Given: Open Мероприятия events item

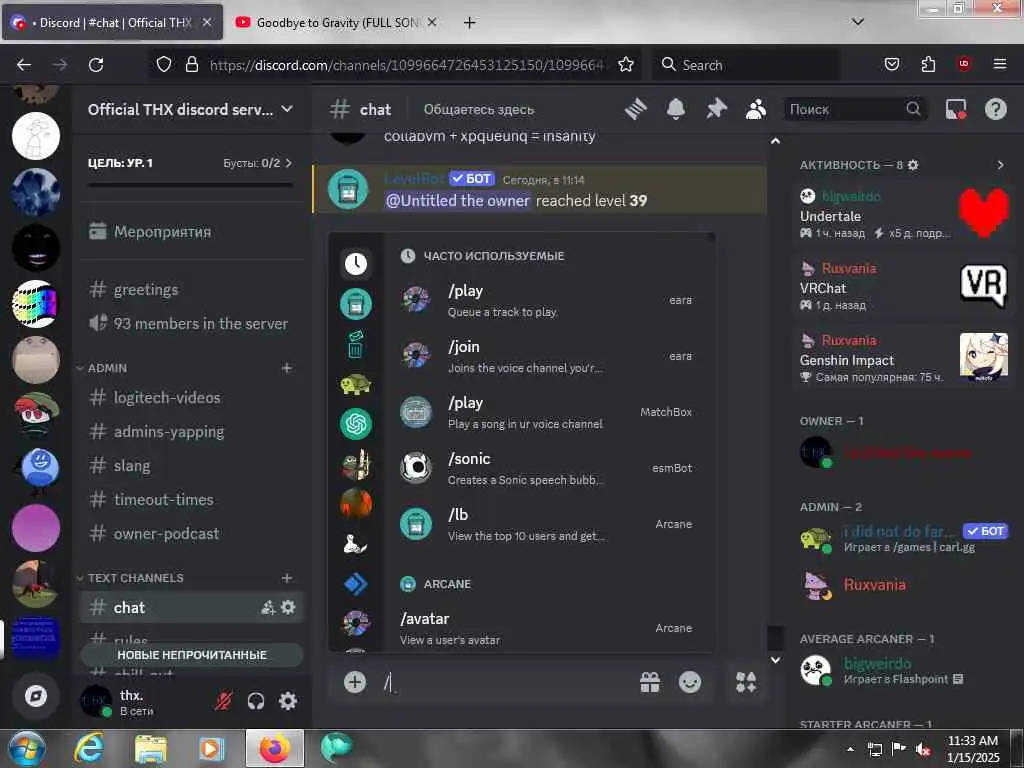Looking at the screenshot, I should click(x=191, y=231).
